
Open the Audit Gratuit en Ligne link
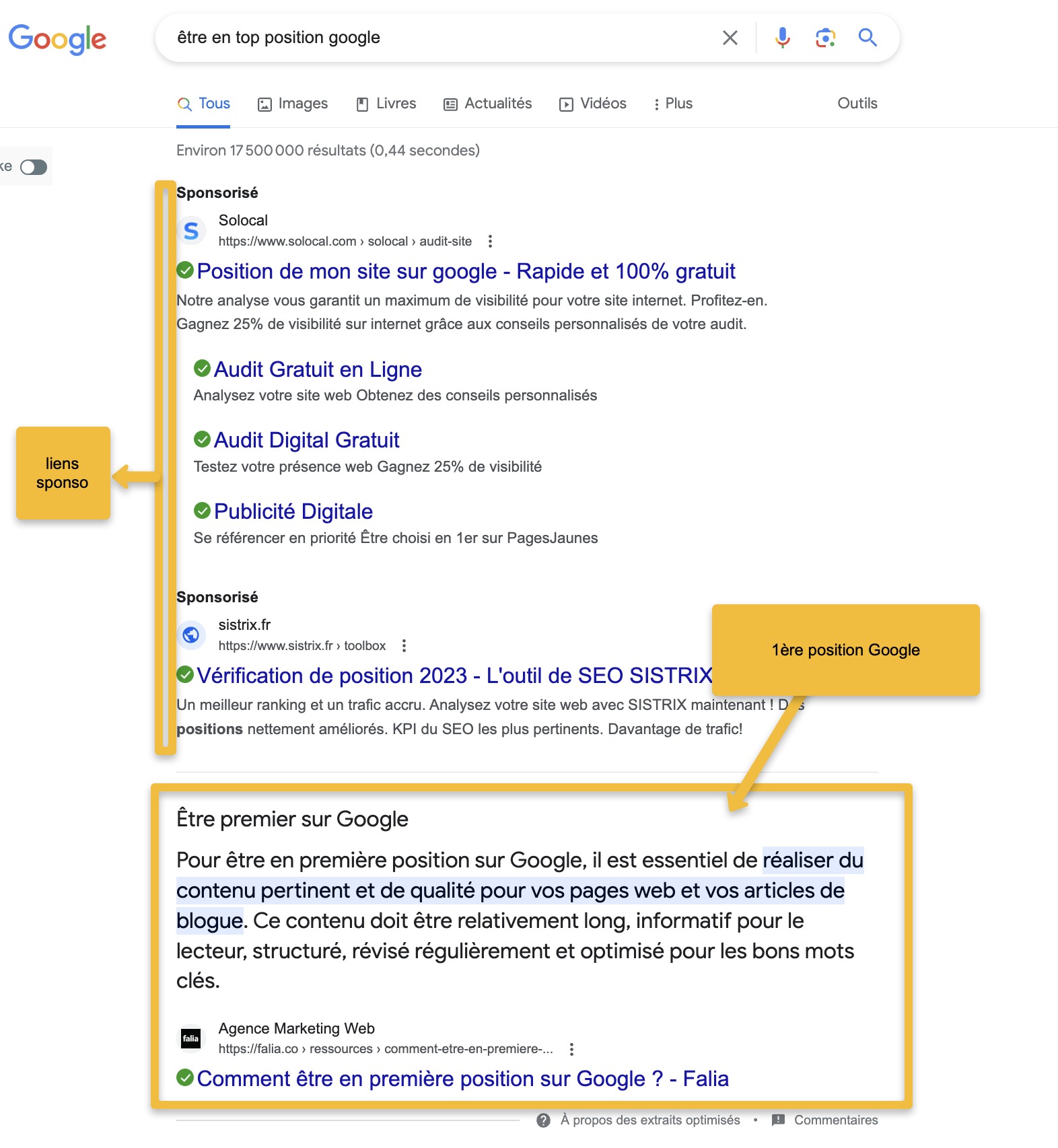coord(318,369)
